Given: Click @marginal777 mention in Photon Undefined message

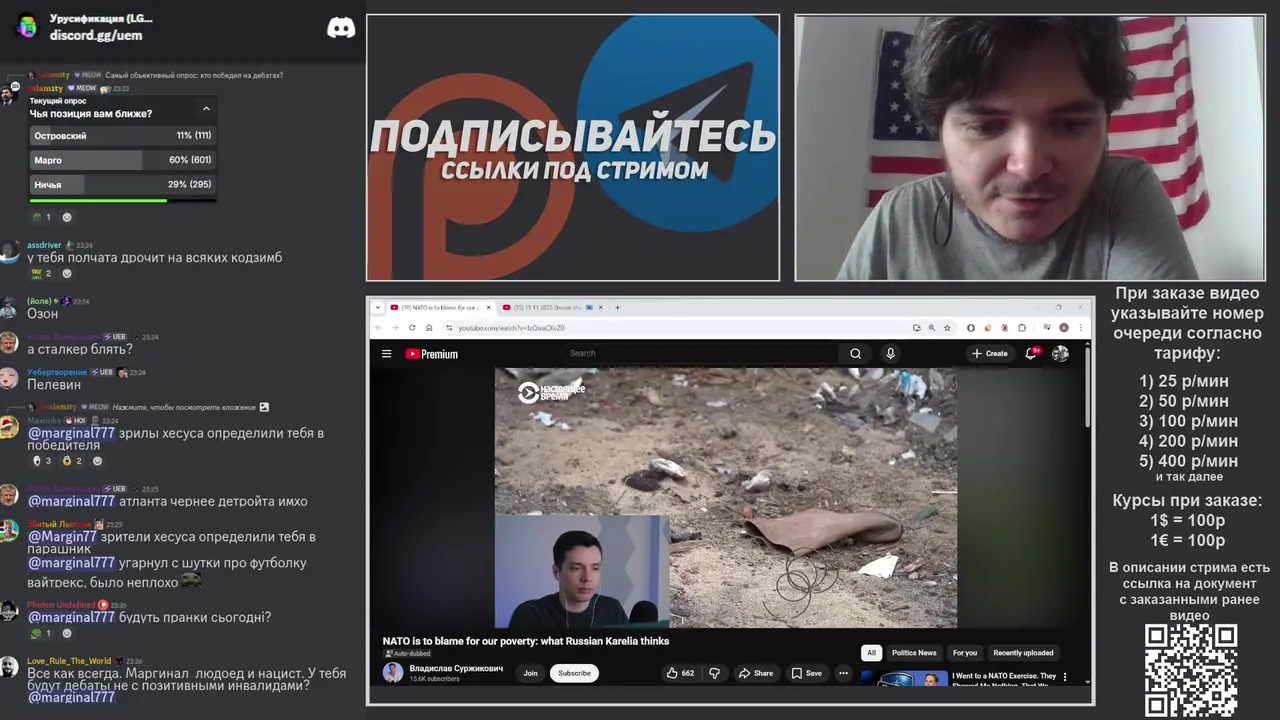Looking at the screenshot, I should point(71,617).
